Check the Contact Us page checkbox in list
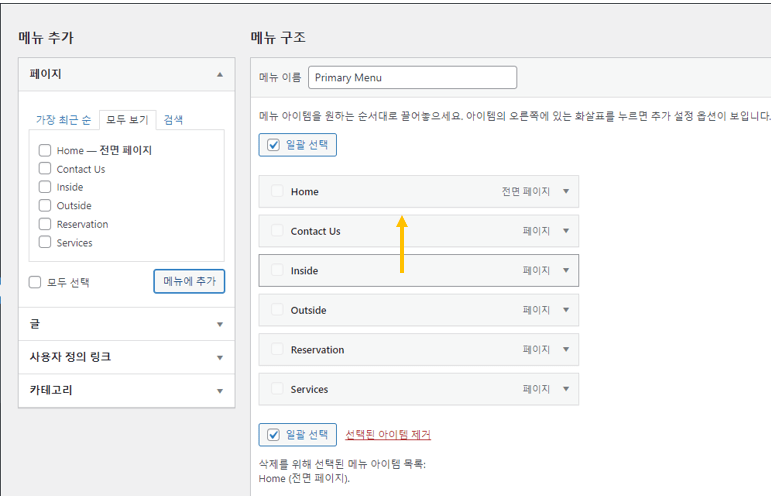Screen dimensions: 771x498 point(45,169)
